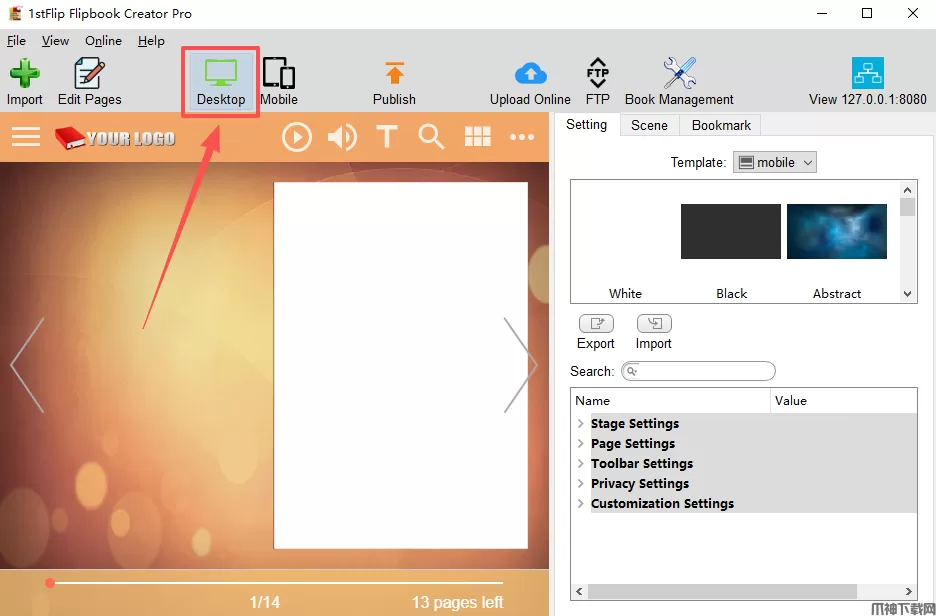Image resolution: width=936 pixels, height=616 pixels.
Task: Expand Stage Settings tree node
Action: click(x=581, y=424)
